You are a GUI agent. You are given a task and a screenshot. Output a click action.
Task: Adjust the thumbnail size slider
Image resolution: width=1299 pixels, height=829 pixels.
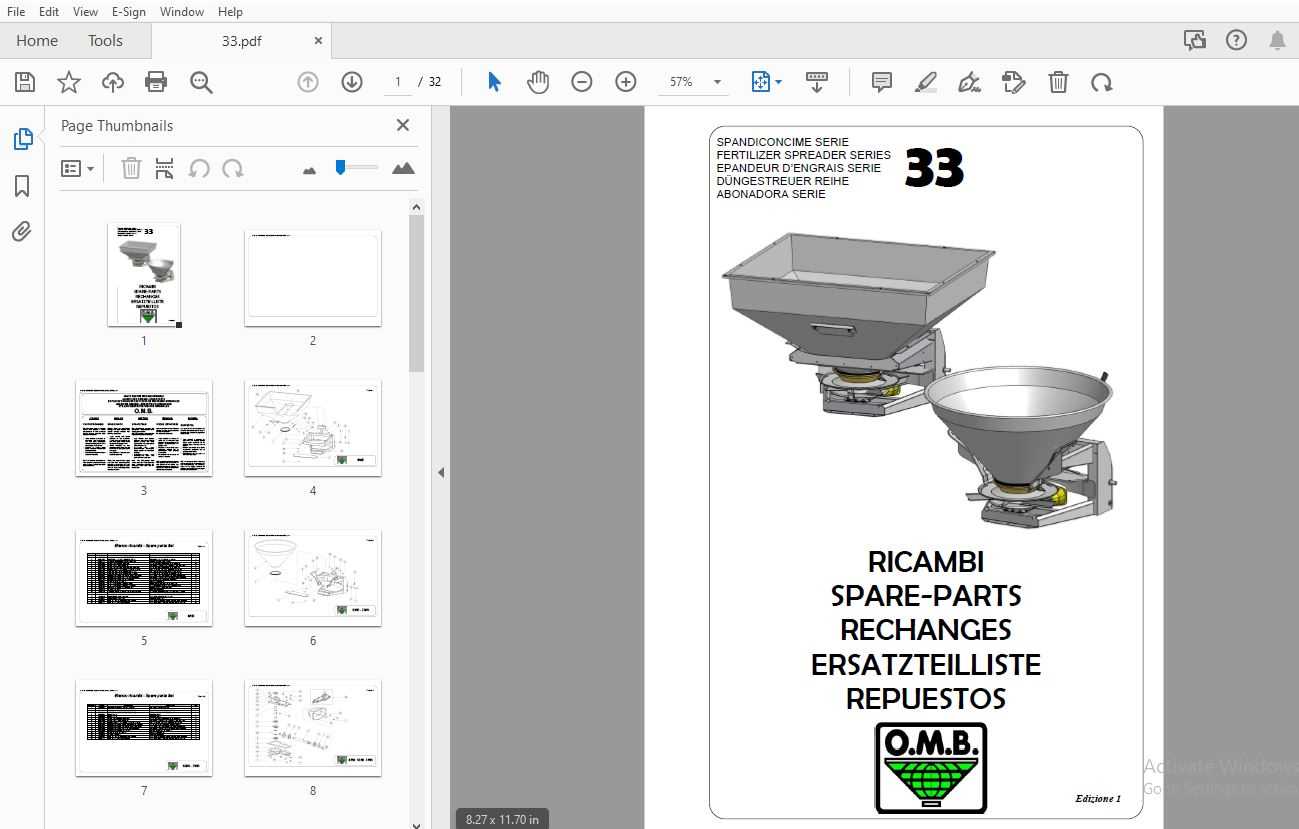tap(356, 167)
